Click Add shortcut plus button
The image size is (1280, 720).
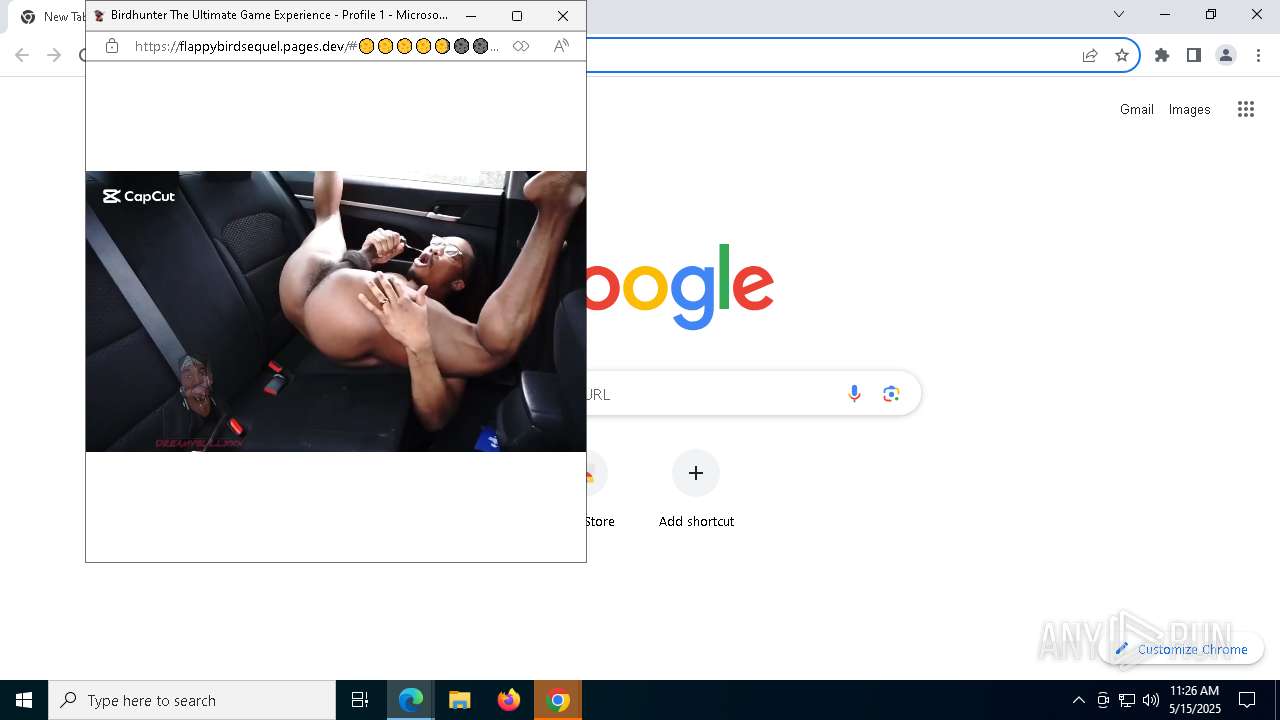pos(696,473)
